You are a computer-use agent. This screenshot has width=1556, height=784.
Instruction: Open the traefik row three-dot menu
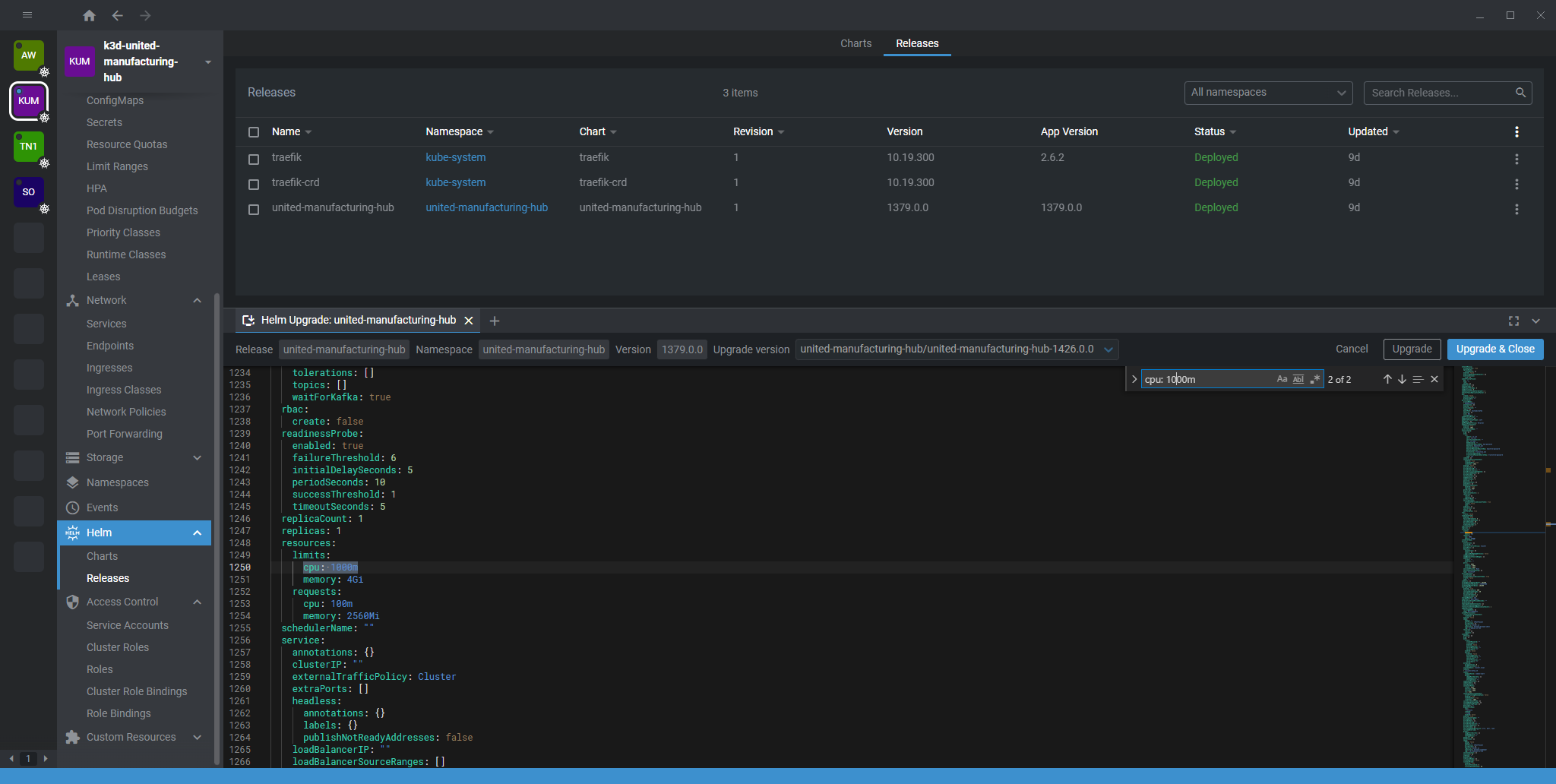1516,159
